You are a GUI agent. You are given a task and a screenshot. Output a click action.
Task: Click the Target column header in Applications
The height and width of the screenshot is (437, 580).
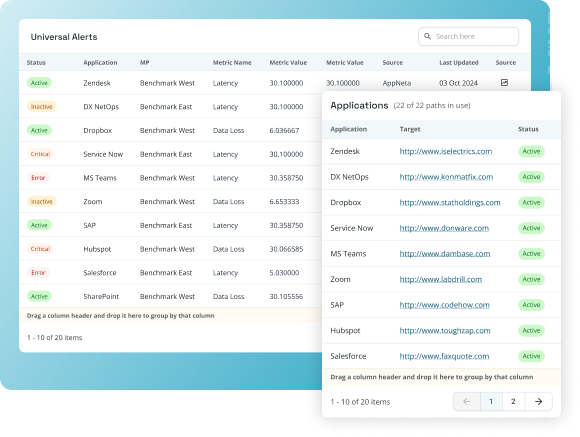point(410,129)
